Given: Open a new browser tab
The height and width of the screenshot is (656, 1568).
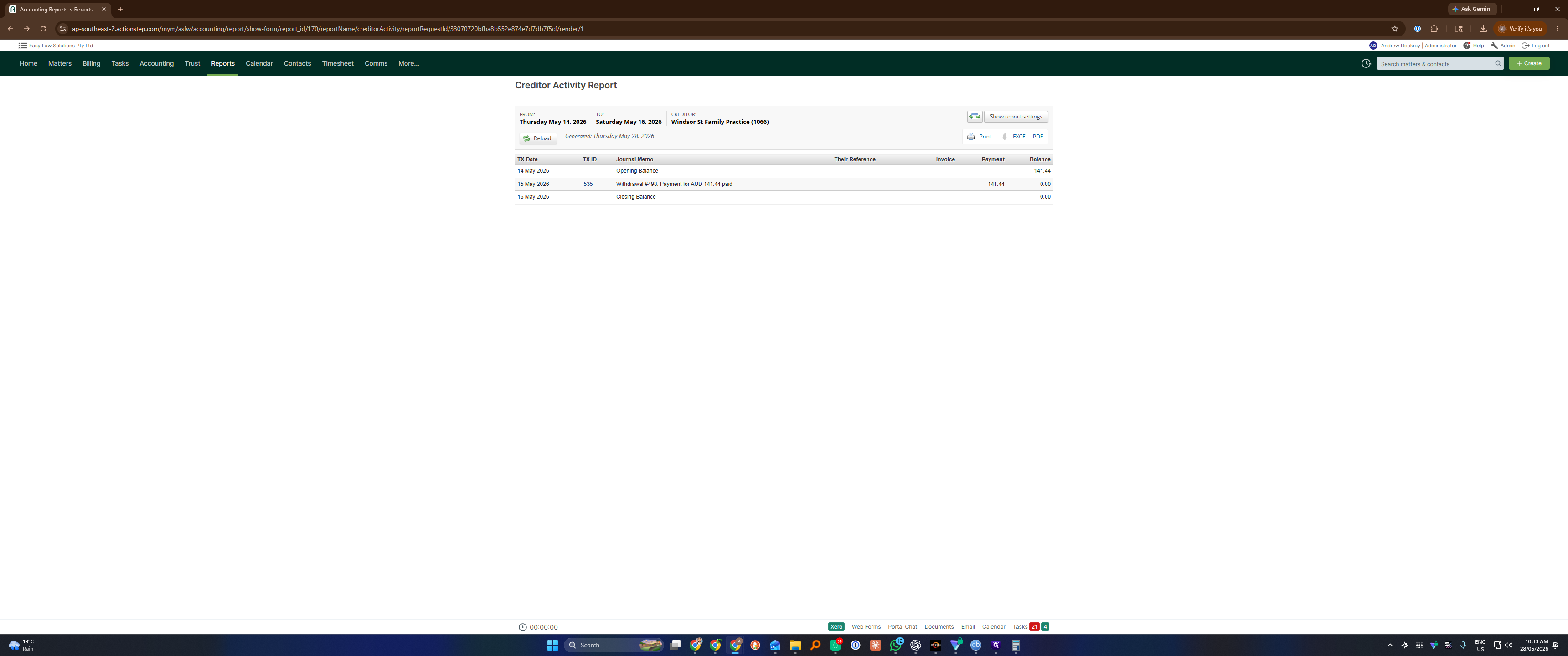Looking at the screenshot, I should click(120, 9).
